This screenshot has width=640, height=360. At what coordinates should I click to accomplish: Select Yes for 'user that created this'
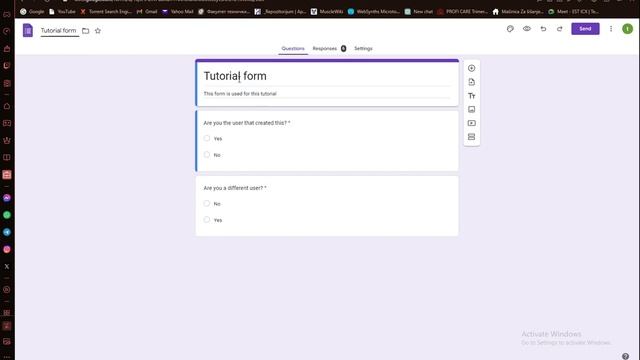point(207,138)
